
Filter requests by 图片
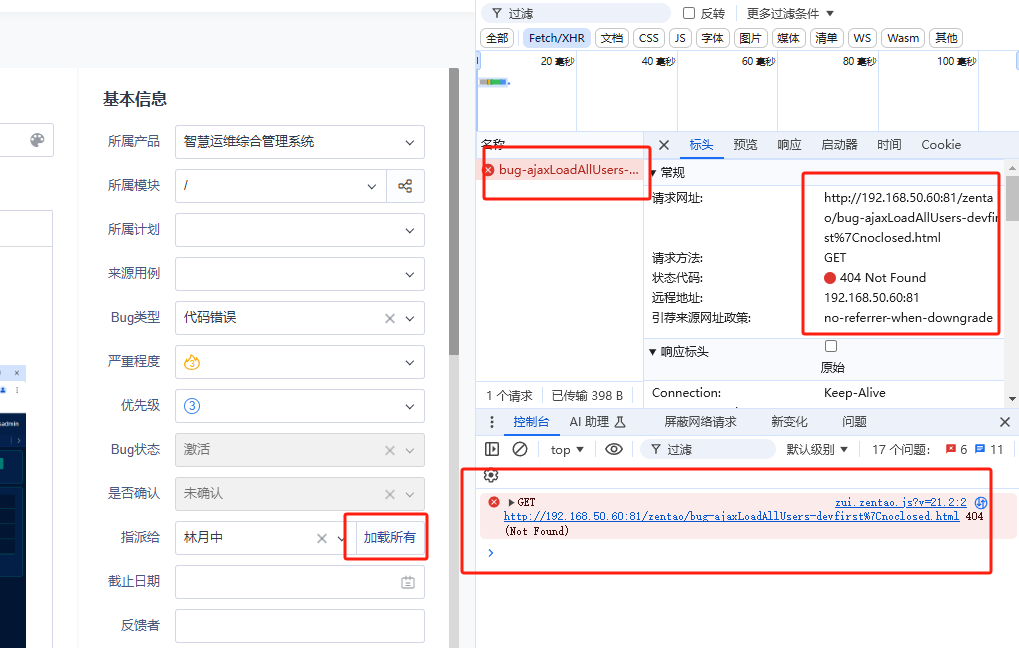point(751,38)
